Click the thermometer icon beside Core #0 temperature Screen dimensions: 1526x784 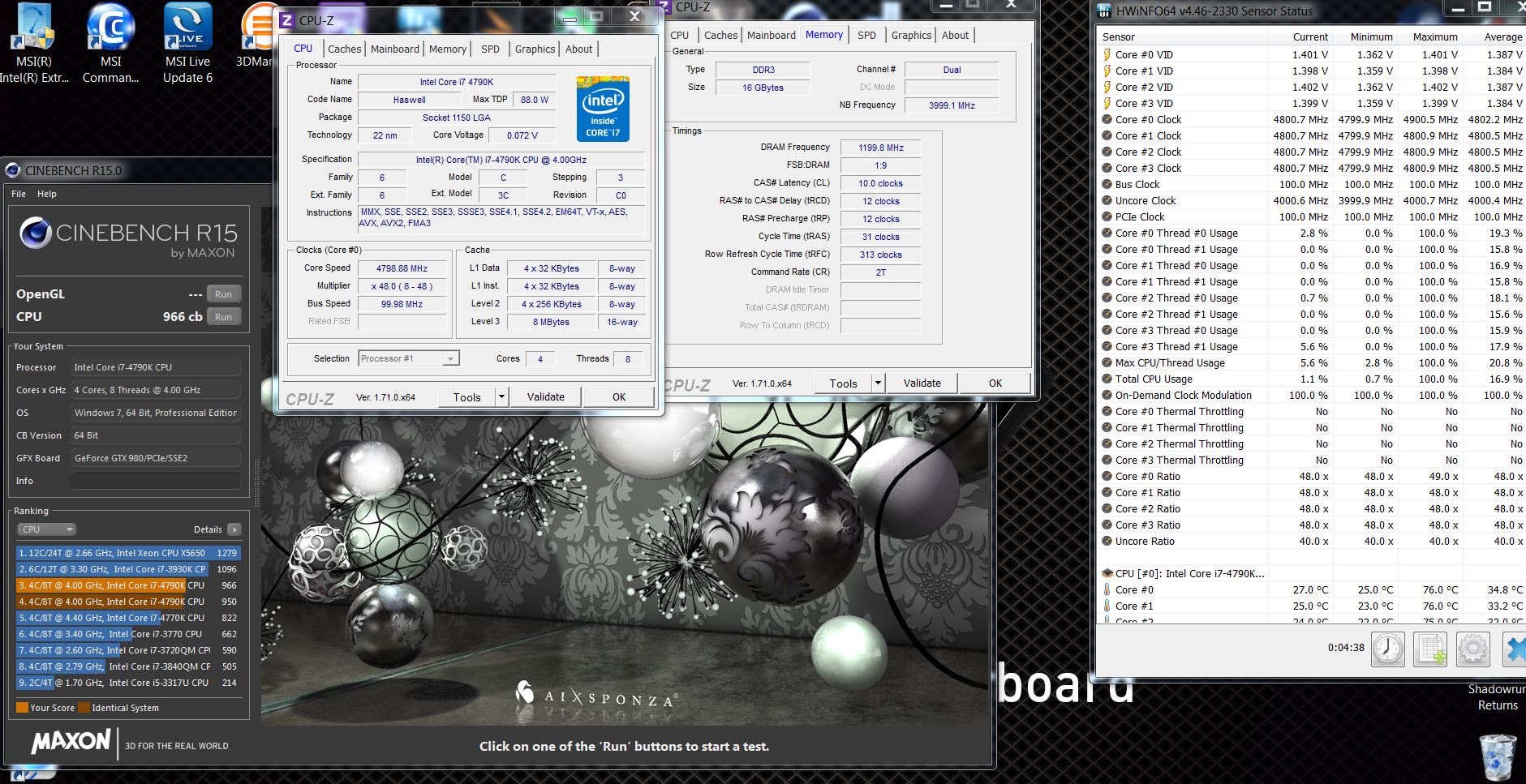[1107, 589]
